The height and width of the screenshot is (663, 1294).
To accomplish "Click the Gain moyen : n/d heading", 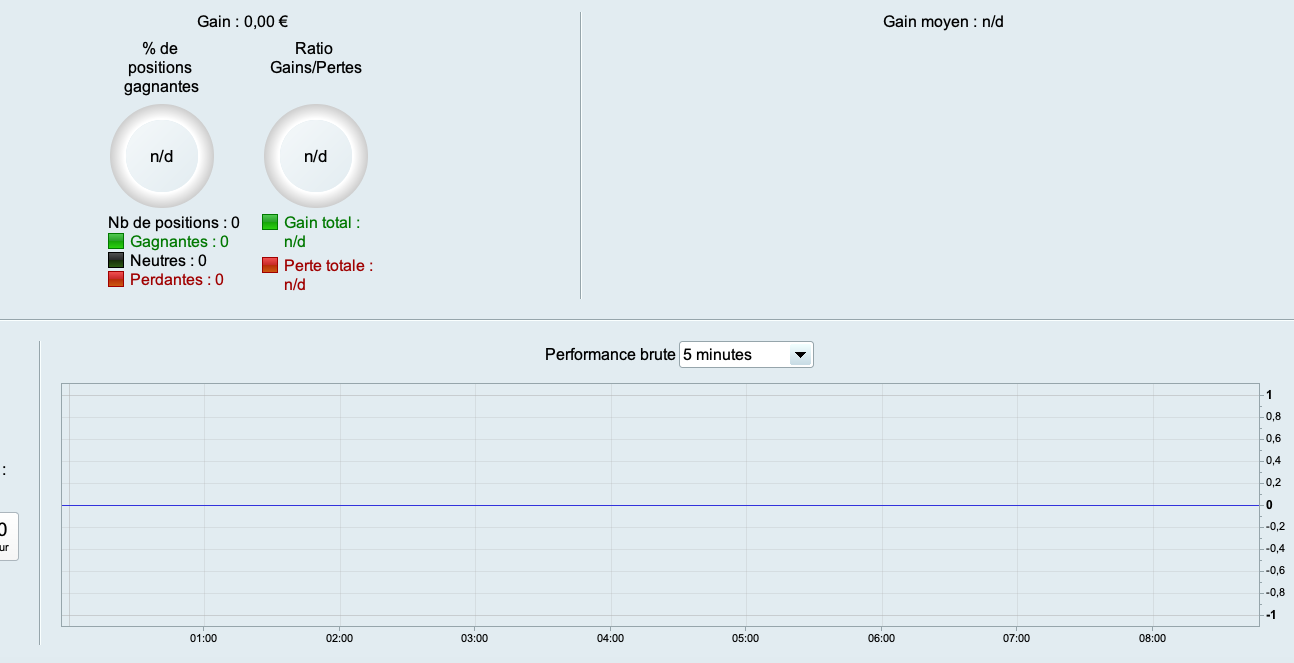I will (x=943, y=21).
